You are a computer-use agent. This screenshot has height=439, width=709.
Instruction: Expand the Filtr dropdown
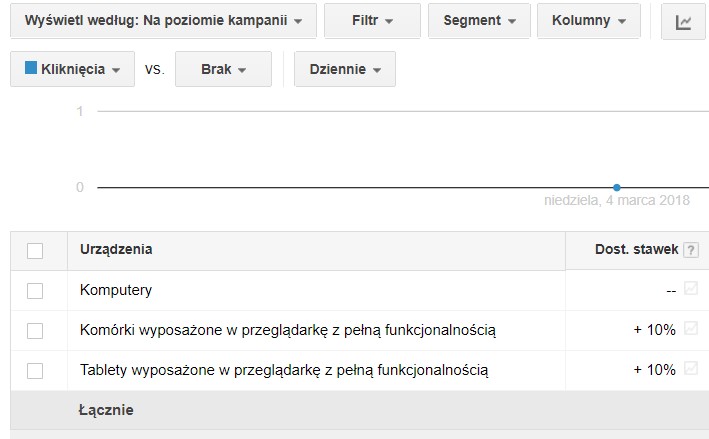372,21
